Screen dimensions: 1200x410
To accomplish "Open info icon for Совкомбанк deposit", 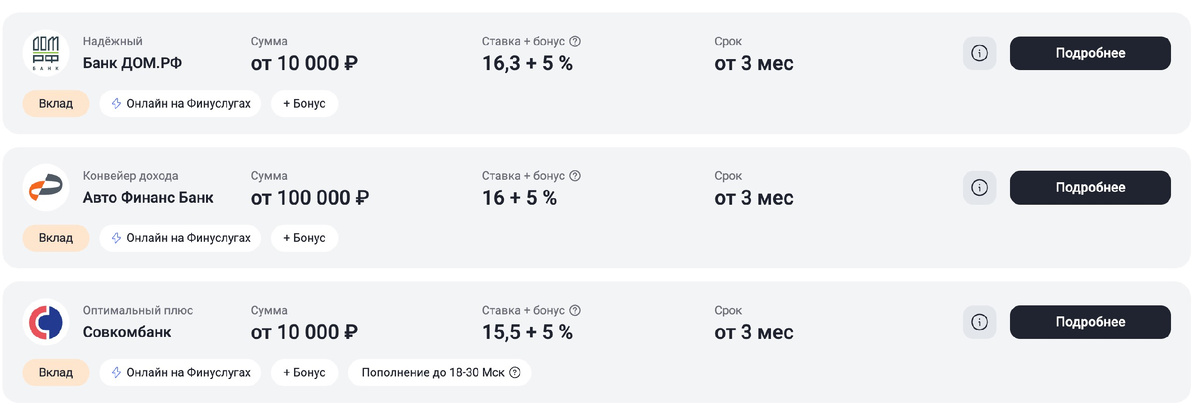I will point(979,322).
